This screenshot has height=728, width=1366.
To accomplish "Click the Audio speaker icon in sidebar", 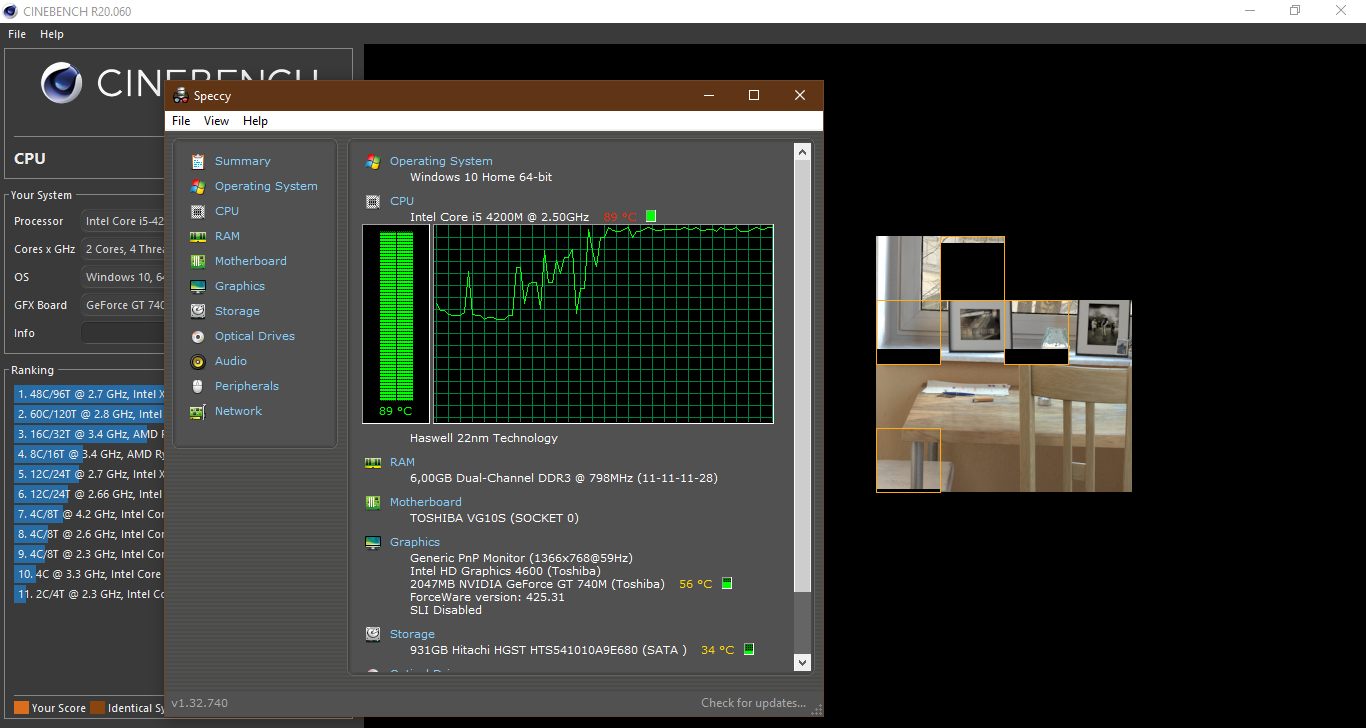I will pos(198,361).
